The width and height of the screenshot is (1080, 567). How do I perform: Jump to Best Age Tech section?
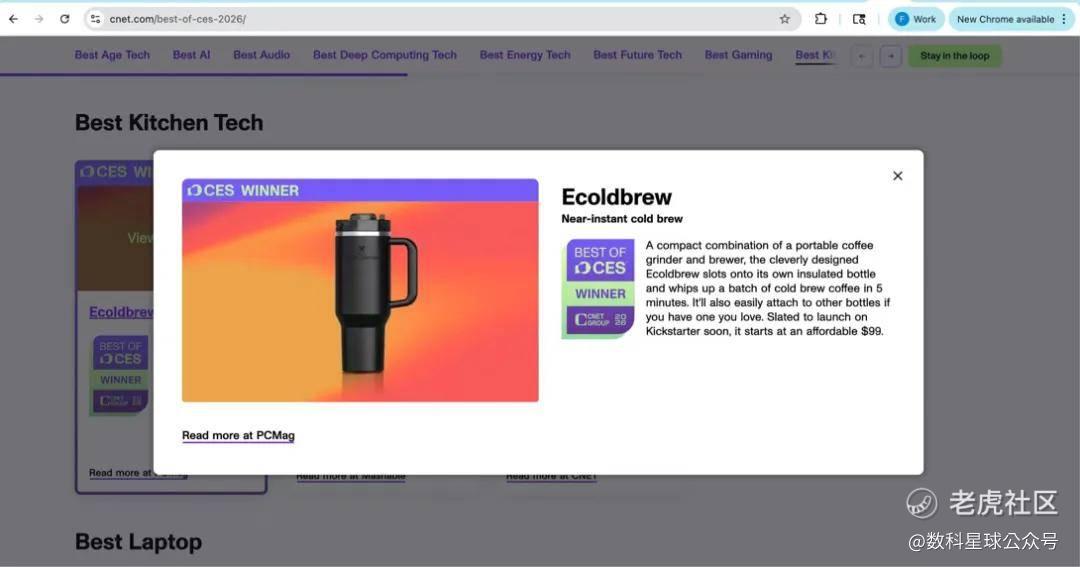point(112,55)
